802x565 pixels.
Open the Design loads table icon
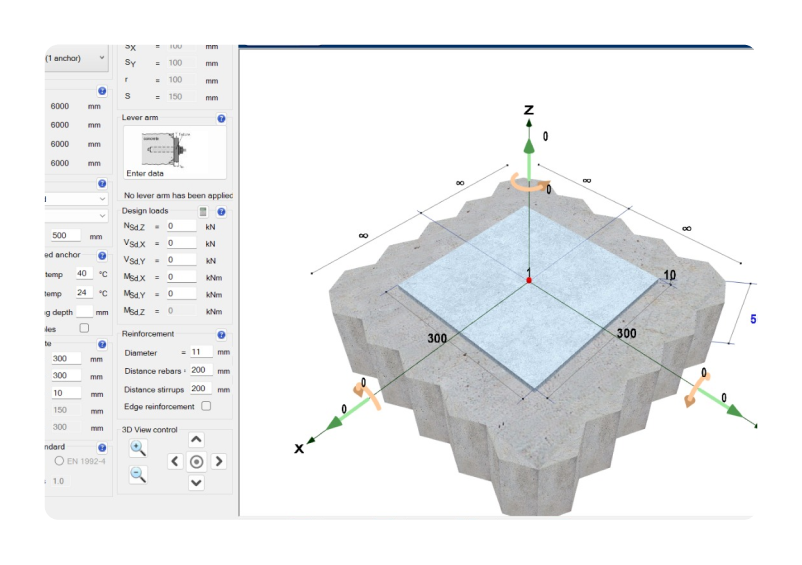pyautogui.click(x=202, y=212)
